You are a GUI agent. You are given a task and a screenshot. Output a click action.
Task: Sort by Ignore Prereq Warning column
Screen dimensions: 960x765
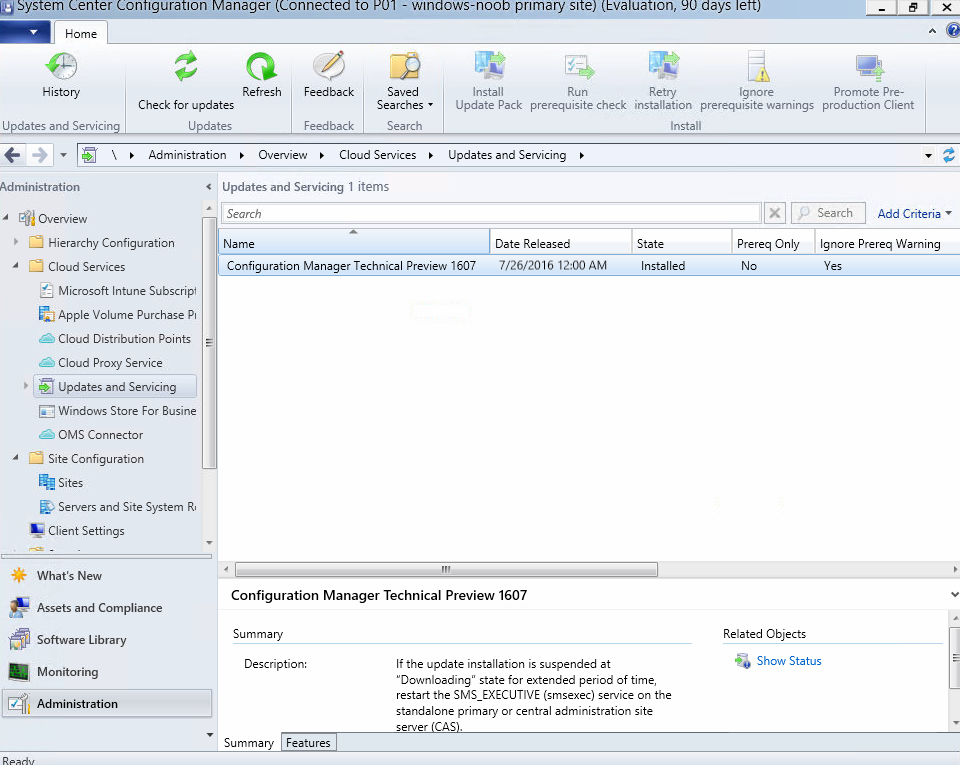[x=887, y=243]
